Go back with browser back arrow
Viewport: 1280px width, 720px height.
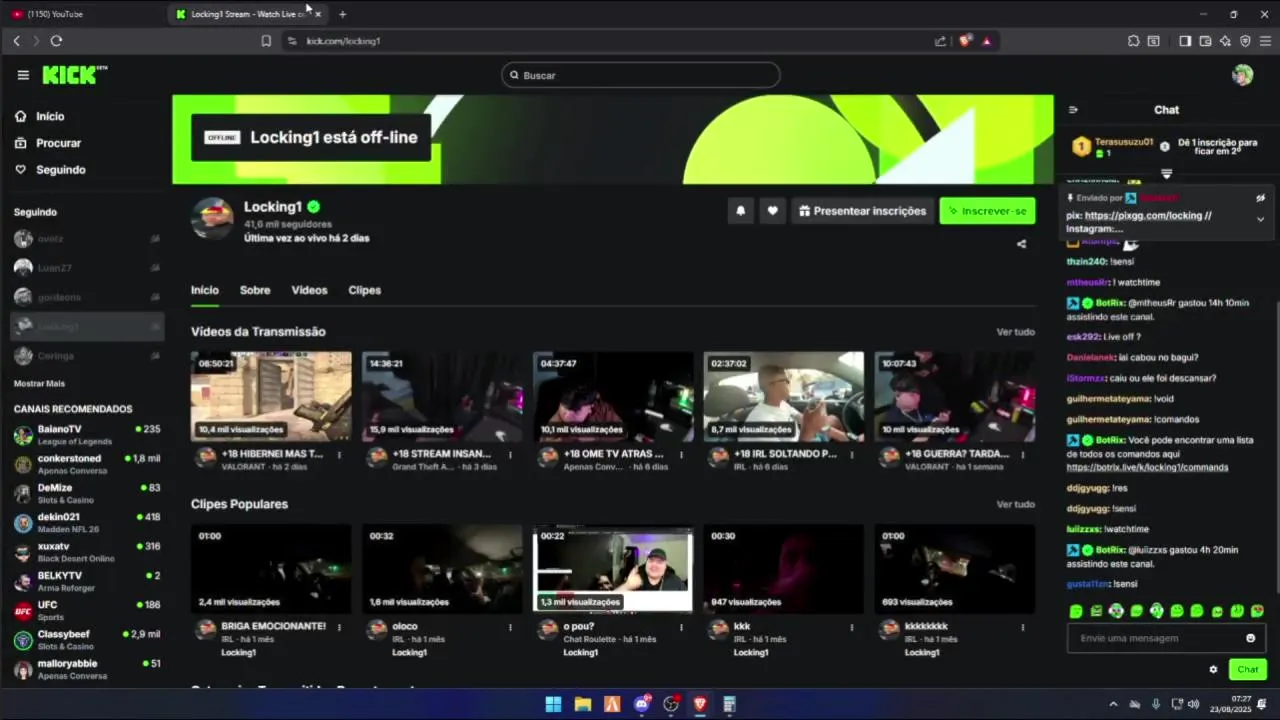tap(16, 41)
